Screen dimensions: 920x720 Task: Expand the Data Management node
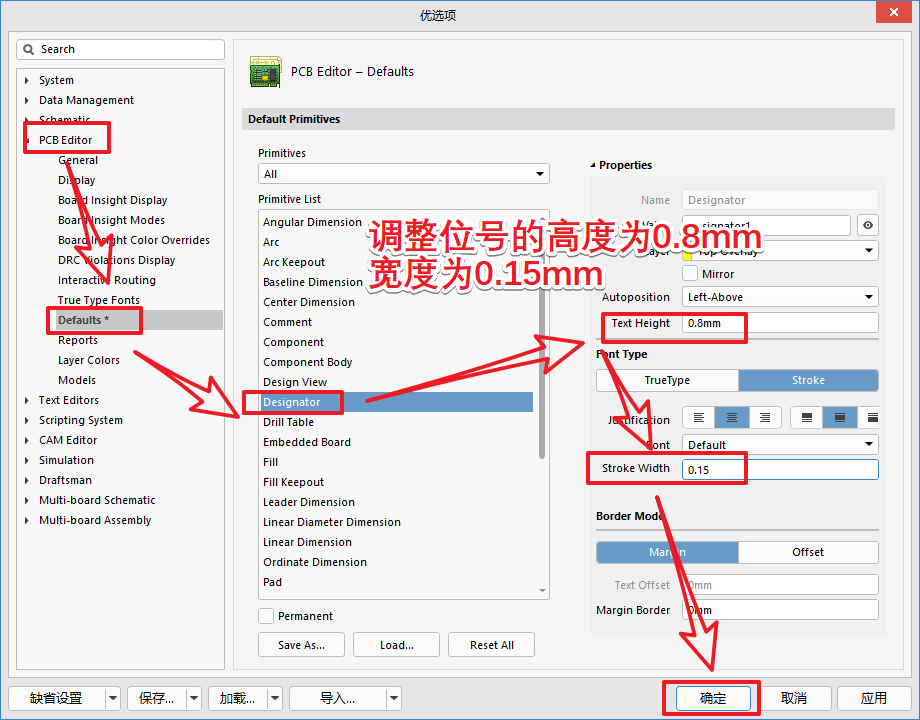[x=27, y=100]
